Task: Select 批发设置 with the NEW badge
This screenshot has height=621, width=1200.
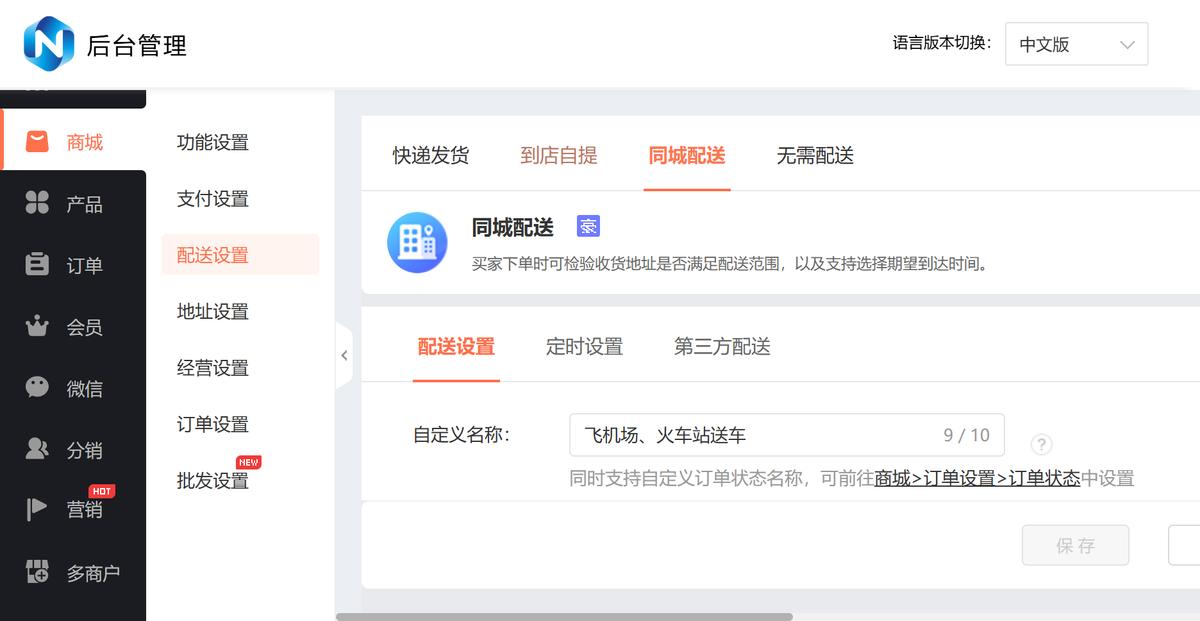Action: coord(210,480)
